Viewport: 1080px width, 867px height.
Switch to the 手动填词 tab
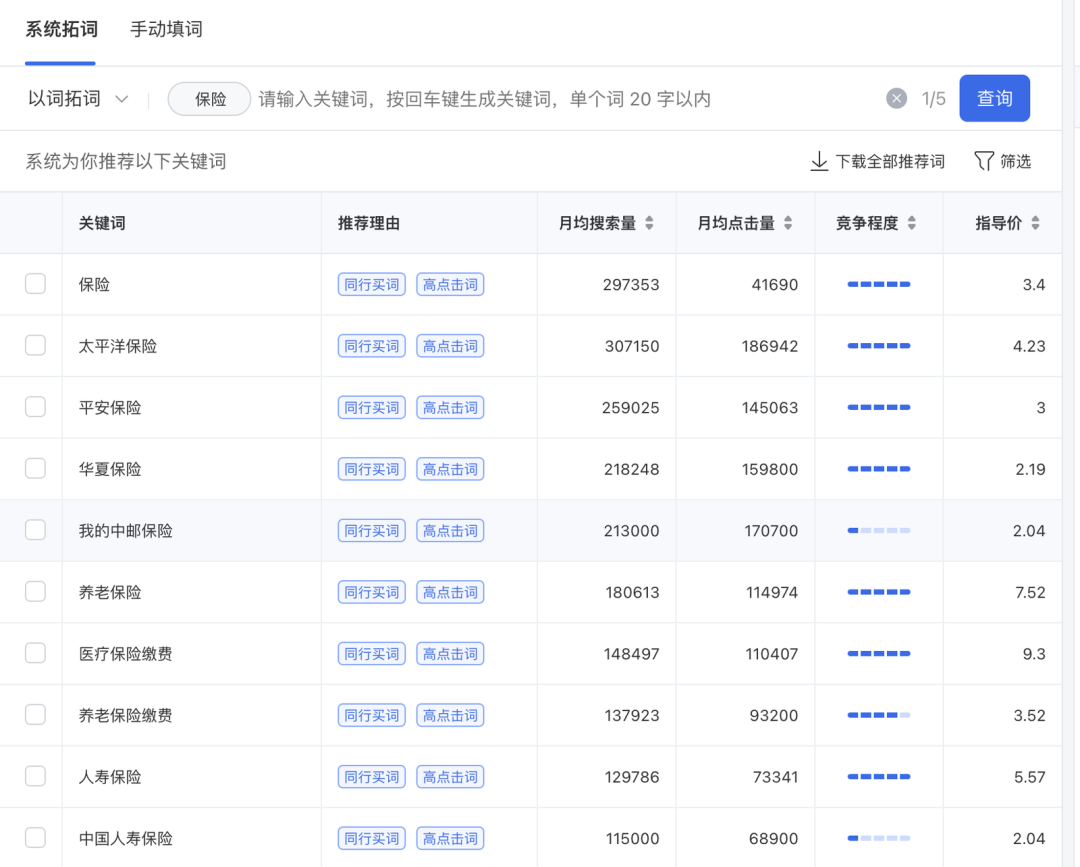pos(166,29)
